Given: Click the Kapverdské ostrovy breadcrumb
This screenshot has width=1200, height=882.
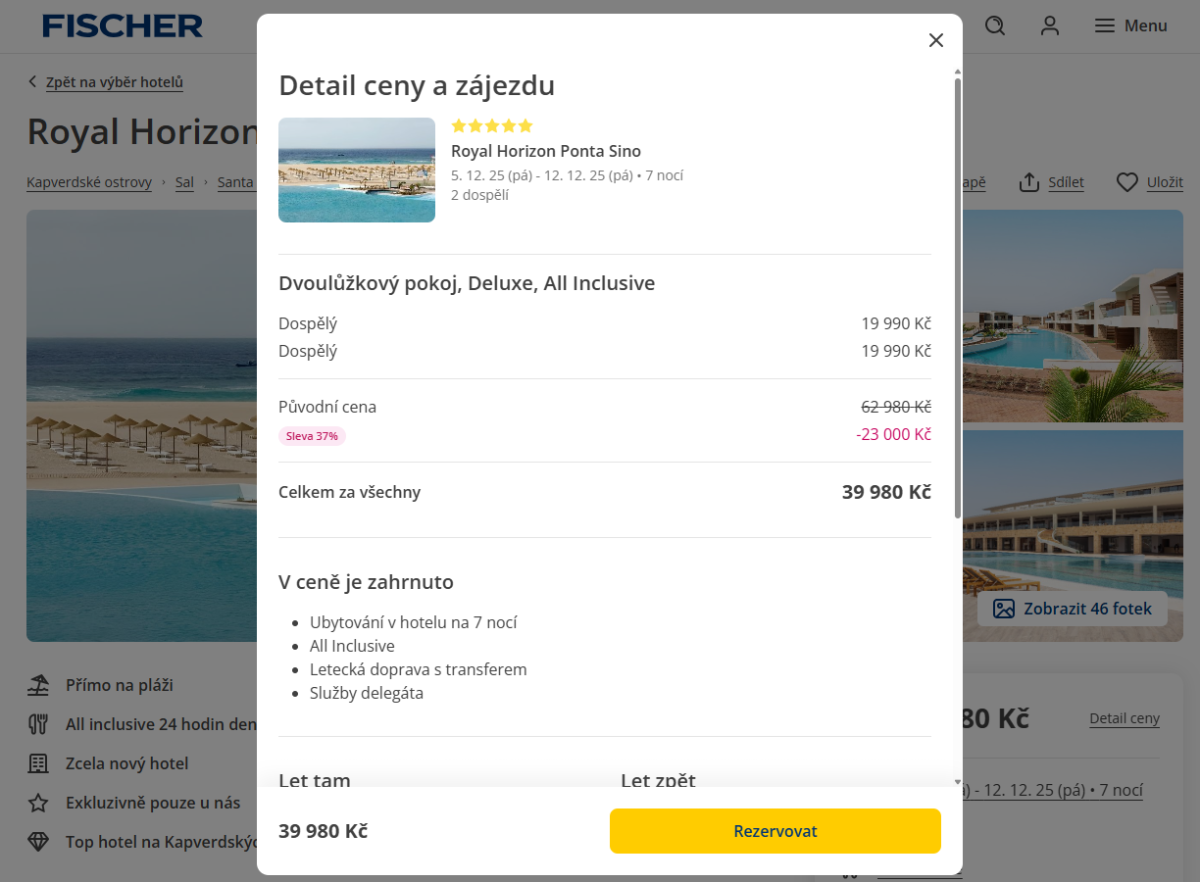Looking at the screenshot, I should 89,182.
